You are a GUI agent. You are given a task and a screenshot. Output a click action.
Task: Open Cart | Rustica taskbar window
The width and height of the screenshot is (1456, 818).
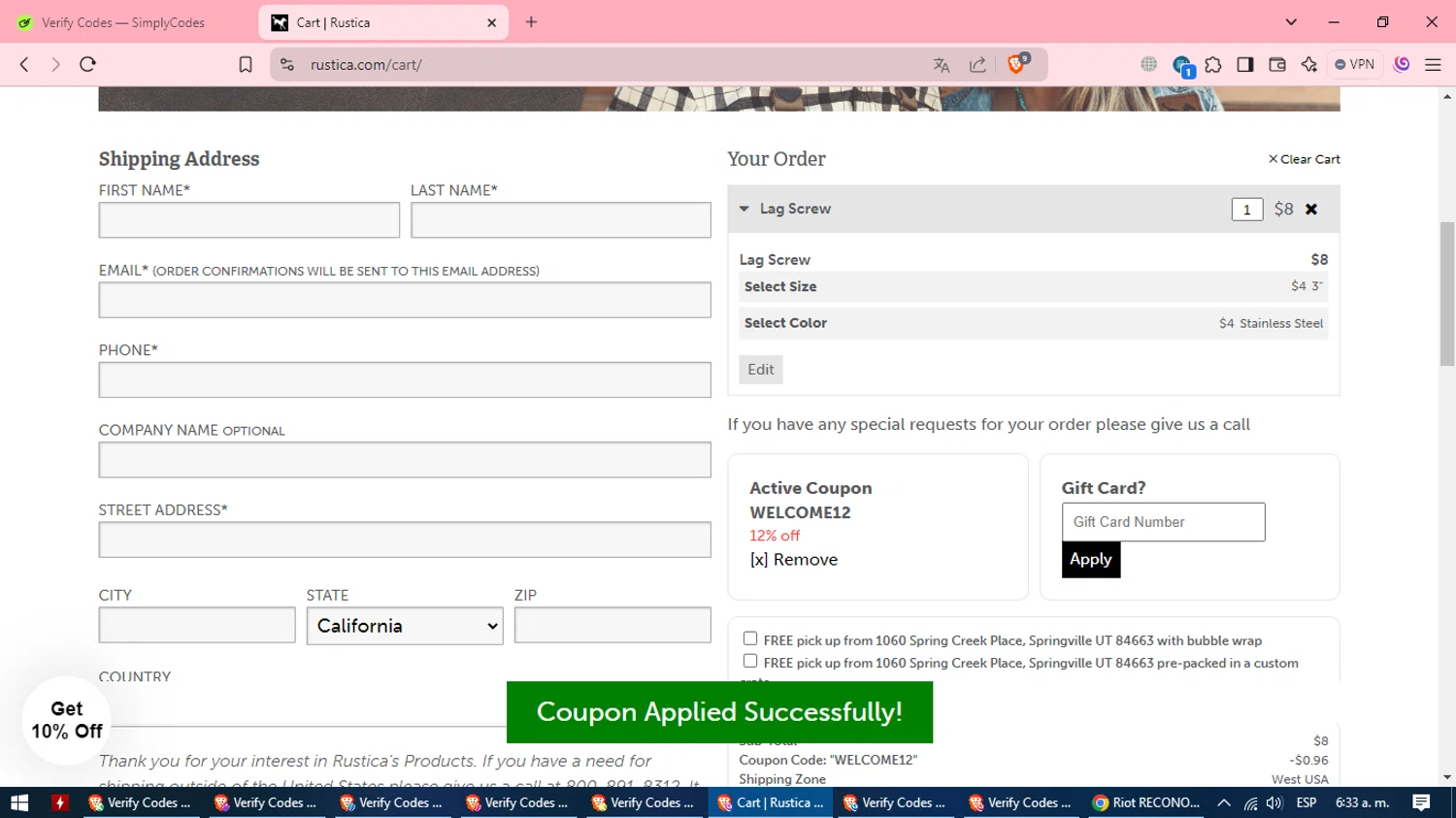point(771,802)
